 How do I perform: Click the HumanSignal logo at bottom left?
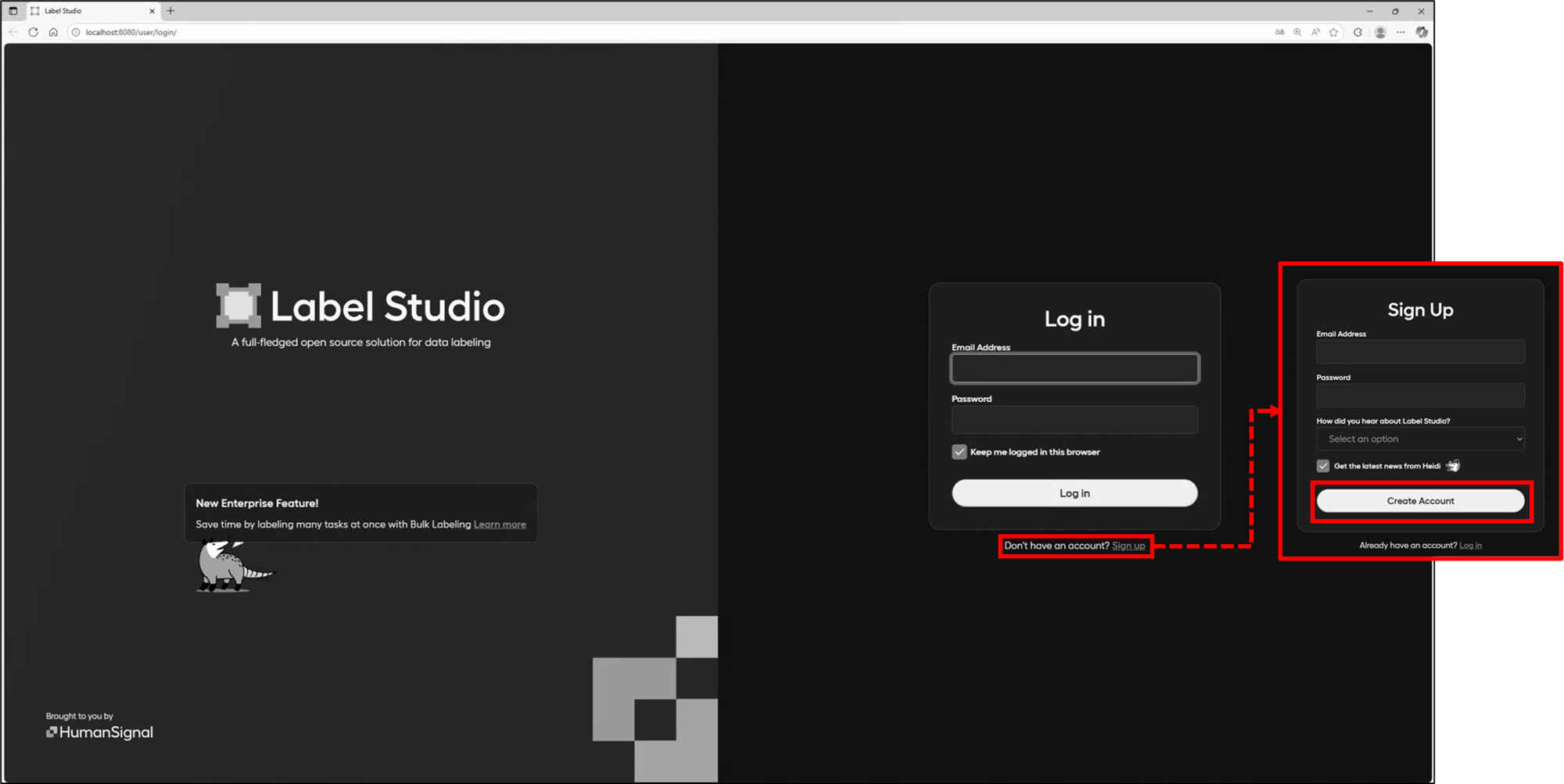99,732
